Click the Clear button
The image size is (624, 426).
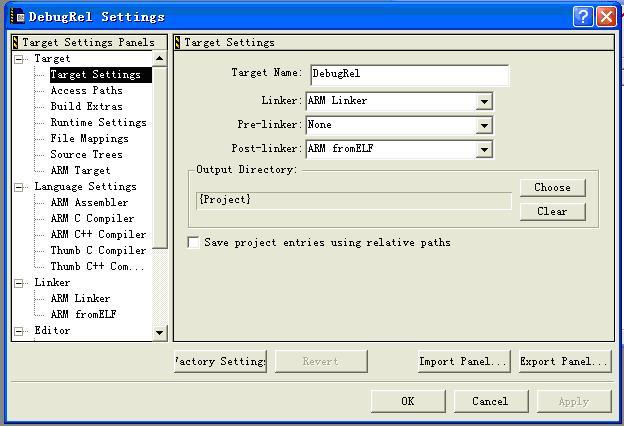(x=553, y=211)
